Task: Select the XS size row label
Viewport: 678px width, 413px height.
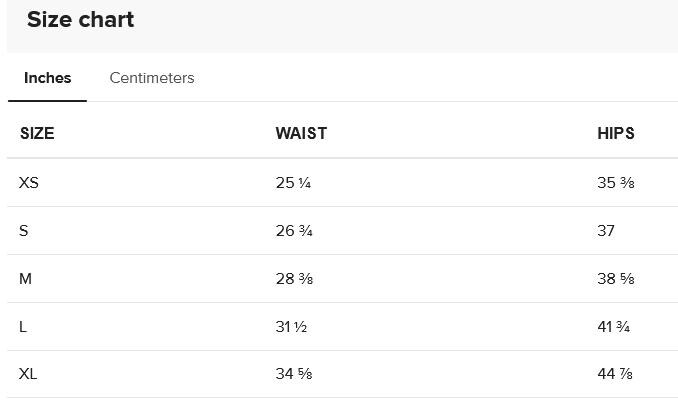Action: (x=29, y=182)
